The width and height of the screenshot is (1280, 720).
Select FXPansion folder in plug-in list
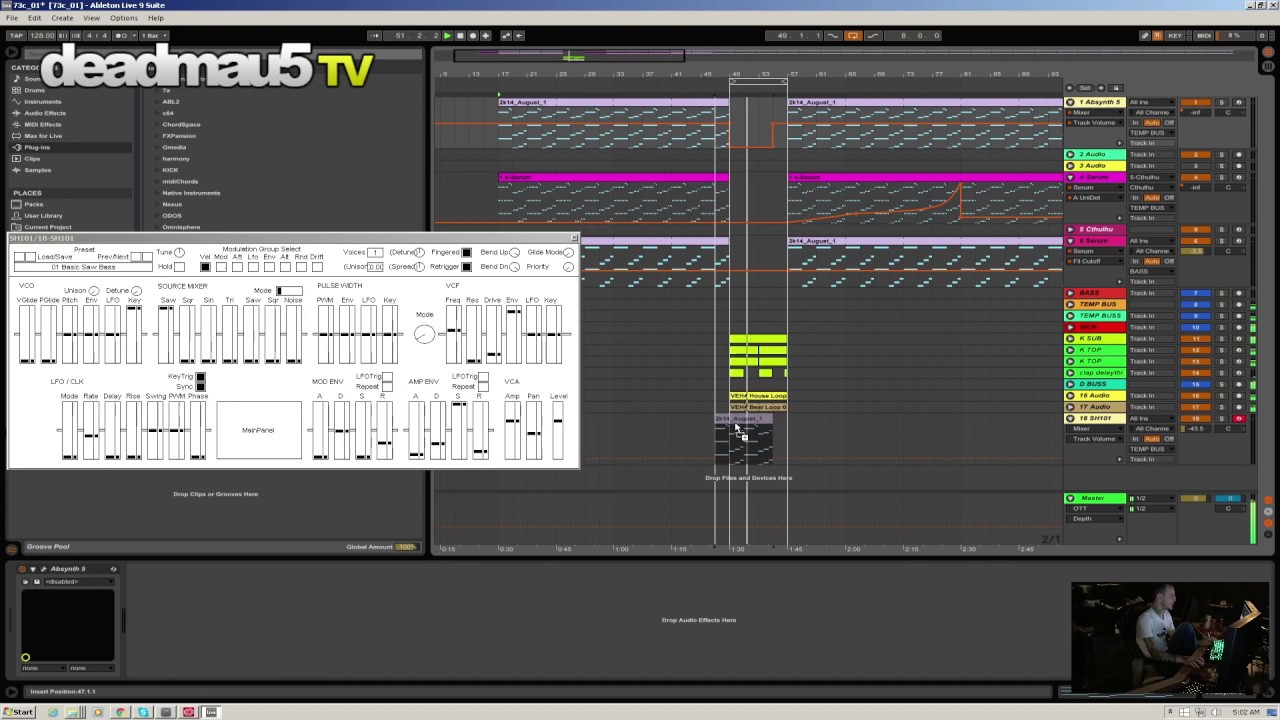pos(179,136)
